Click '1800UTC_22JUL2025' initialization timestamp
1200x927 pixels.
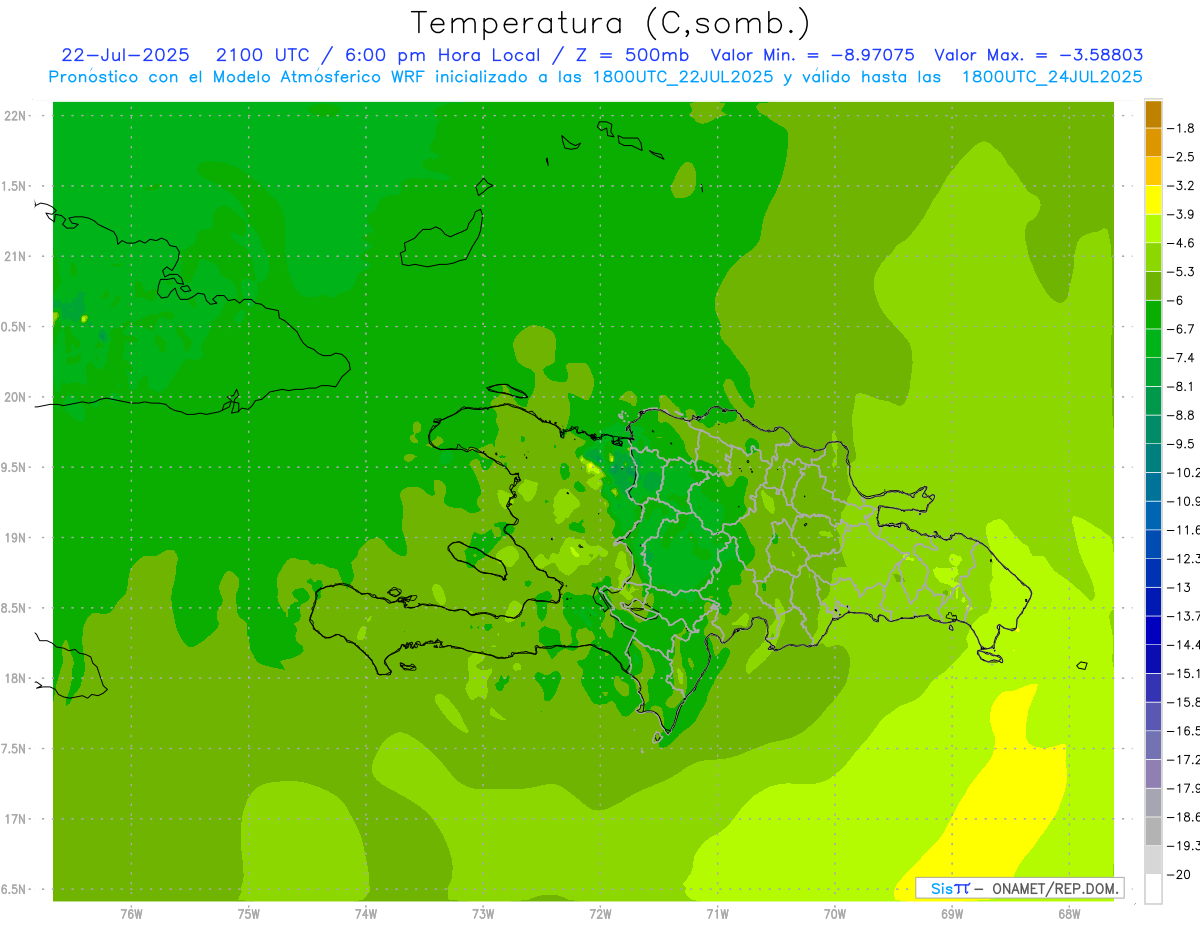point(682,77)
